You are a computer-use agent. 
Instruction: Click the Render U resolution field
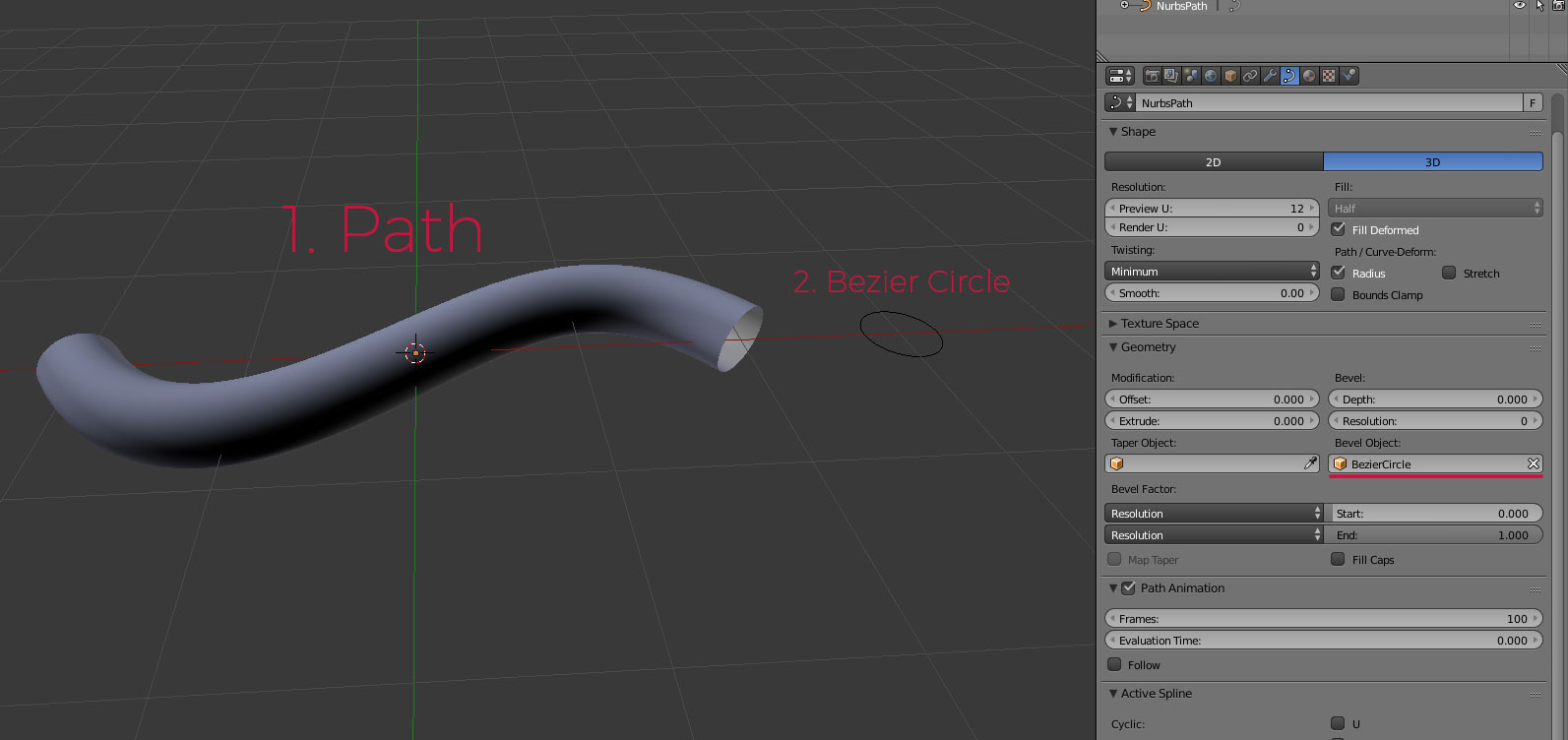coord(1213,227)
